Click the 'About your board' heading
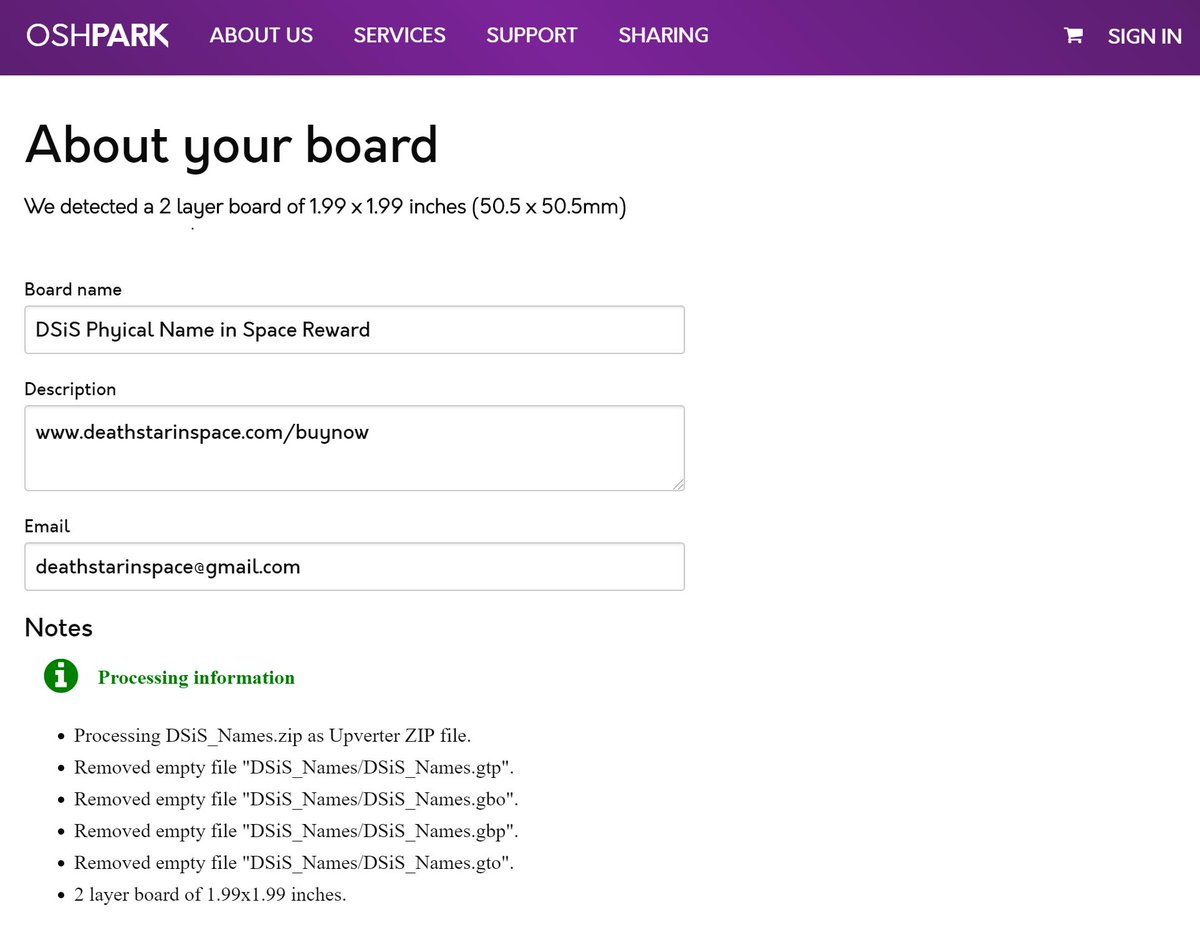 [231, 145]
